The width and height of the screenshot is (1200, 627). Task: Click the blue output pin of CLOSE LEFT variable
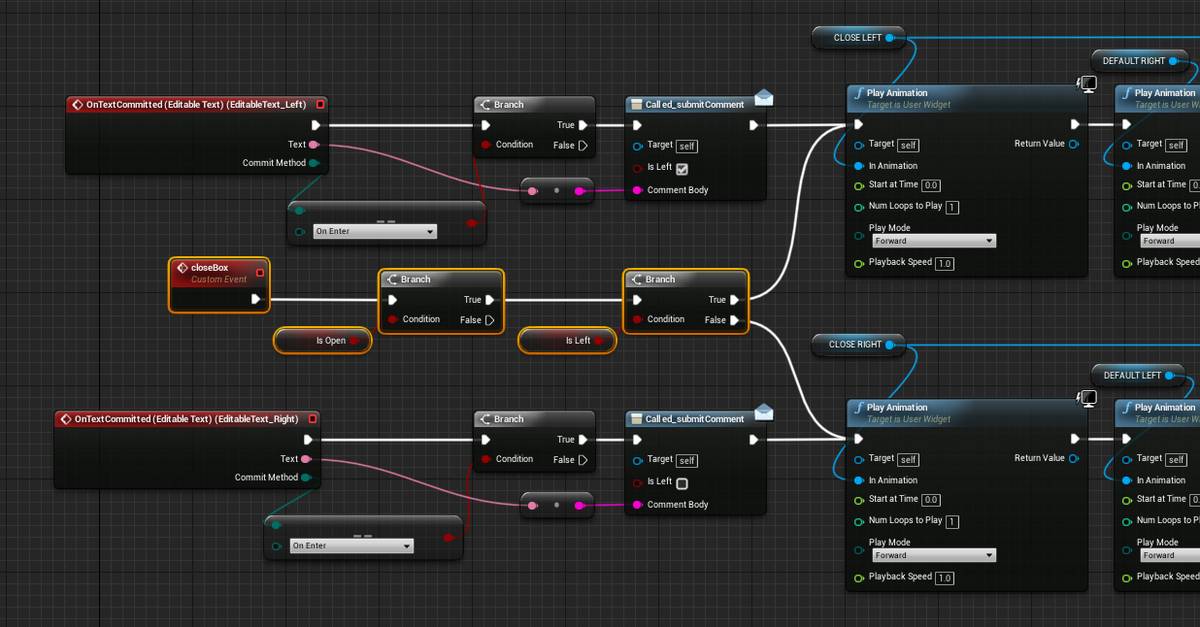click(889, 38)
